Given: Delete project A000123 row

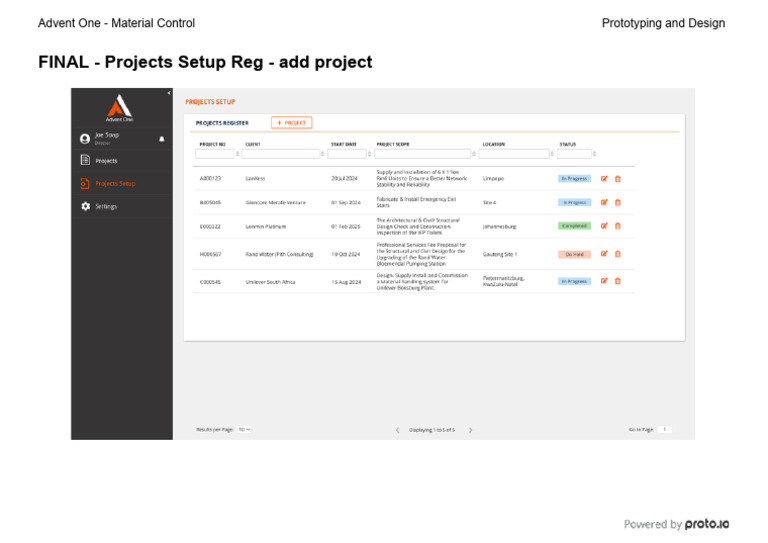Looking at the screenshot, I should [x=618, y=179].
